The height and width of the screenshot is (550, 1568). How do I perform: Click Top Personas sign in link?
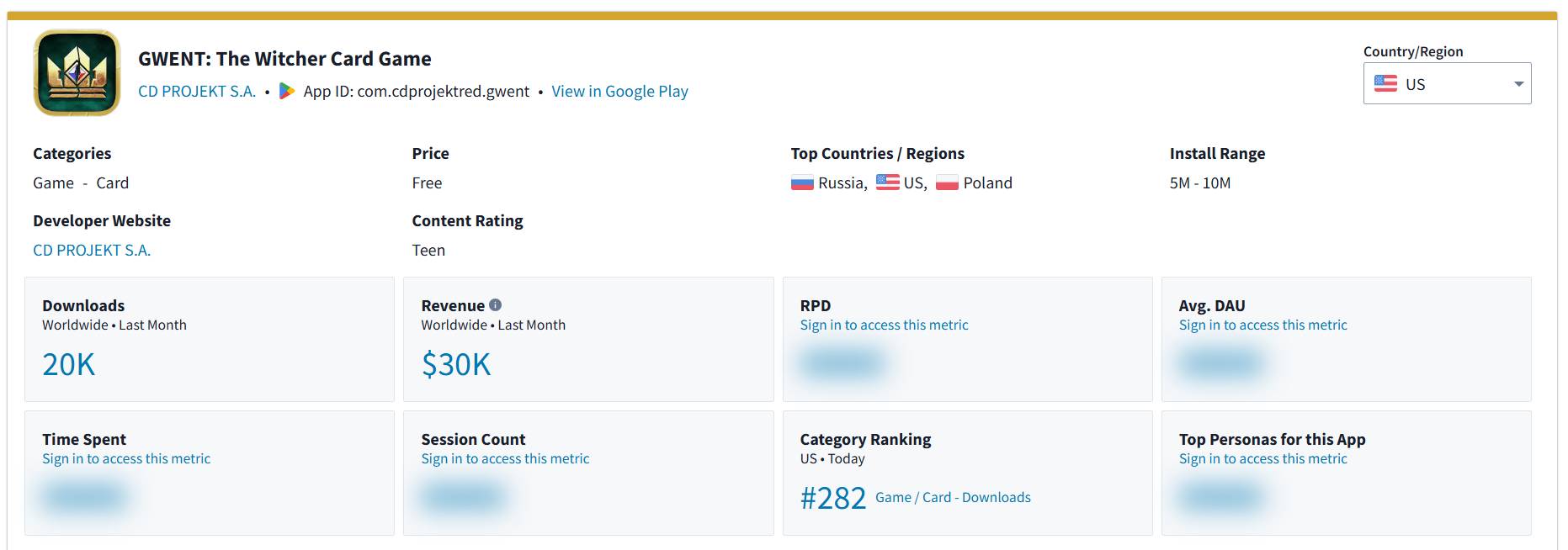[x=1262, y=458]
